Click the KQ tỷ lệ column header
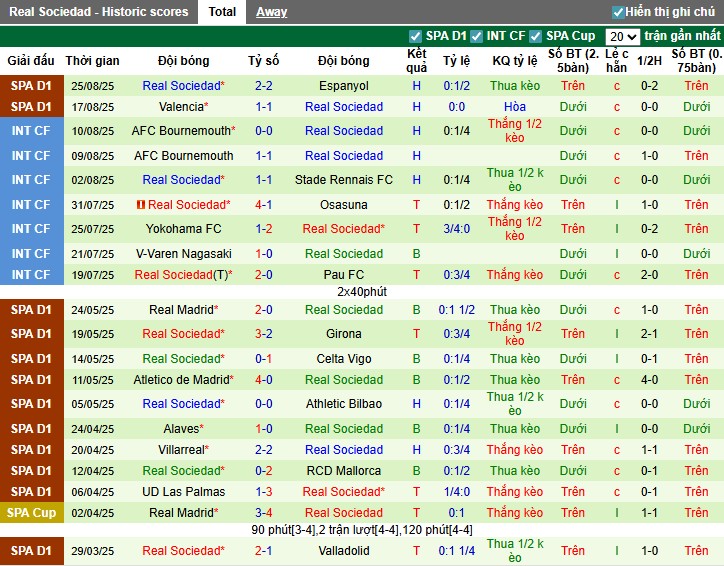The width and height of the screenshot is (724, 566). coord(515,60)
